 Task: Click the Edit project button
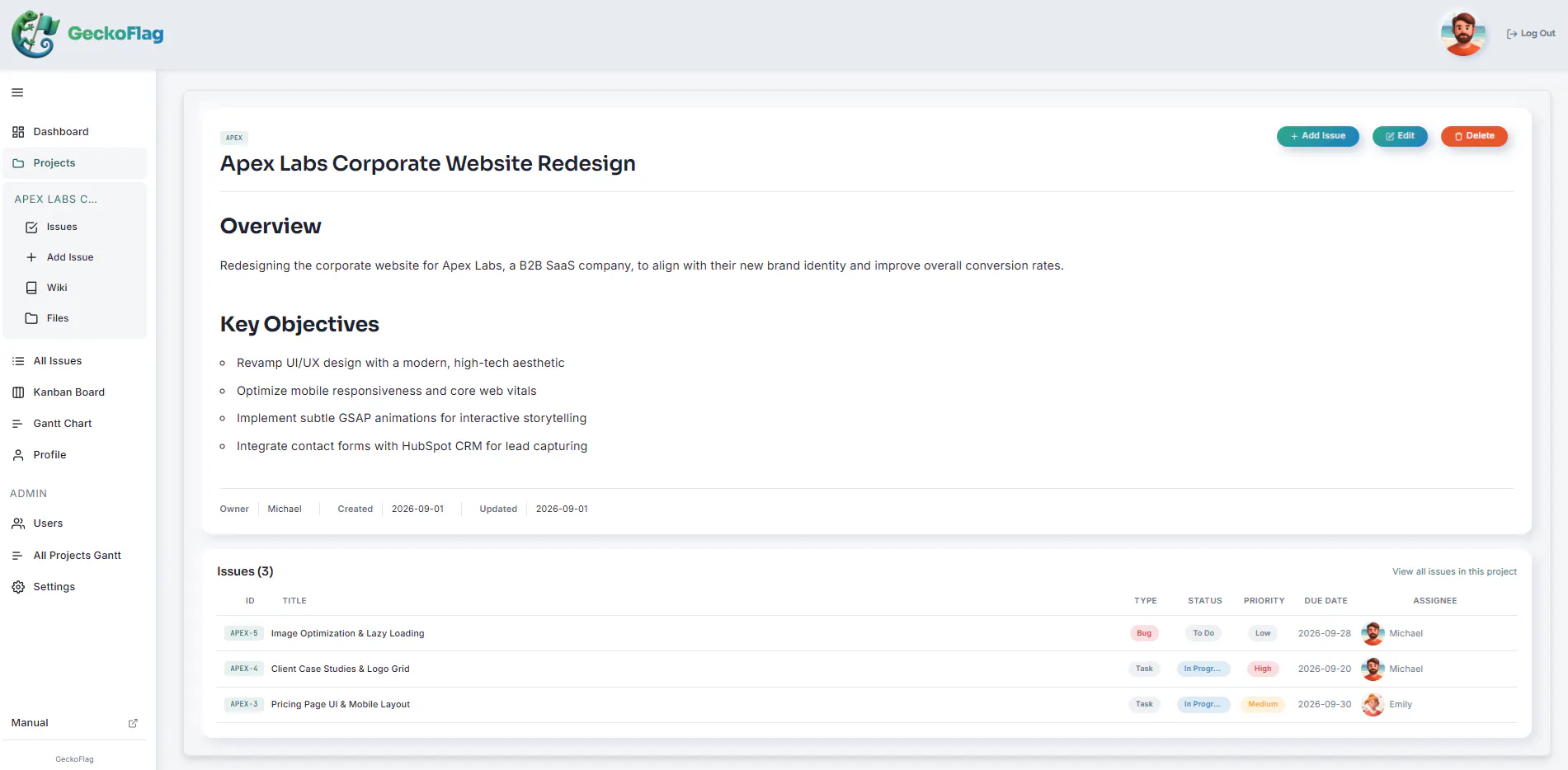pos(1400,136)
